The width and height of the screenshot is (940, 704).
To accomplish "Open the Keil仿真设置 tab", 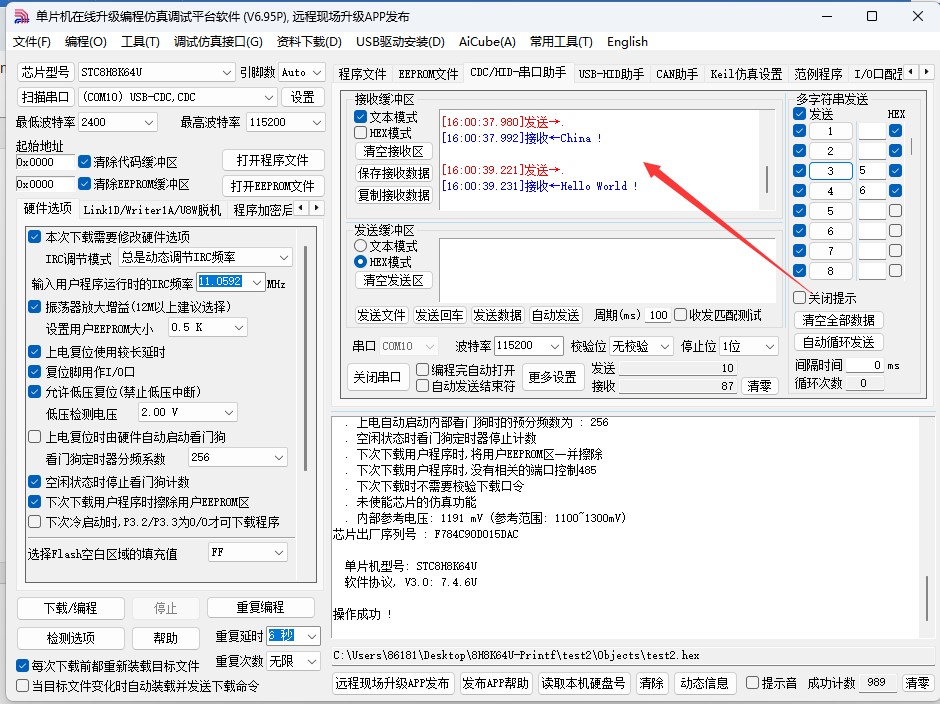I will coord(746,74).
